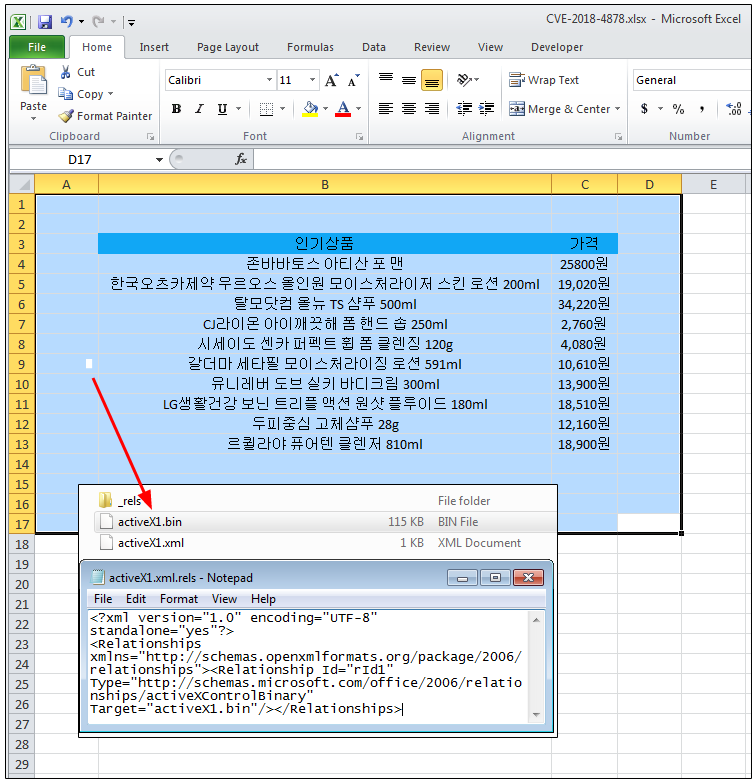Toggle Underline formatting

[x=223, y=109]
